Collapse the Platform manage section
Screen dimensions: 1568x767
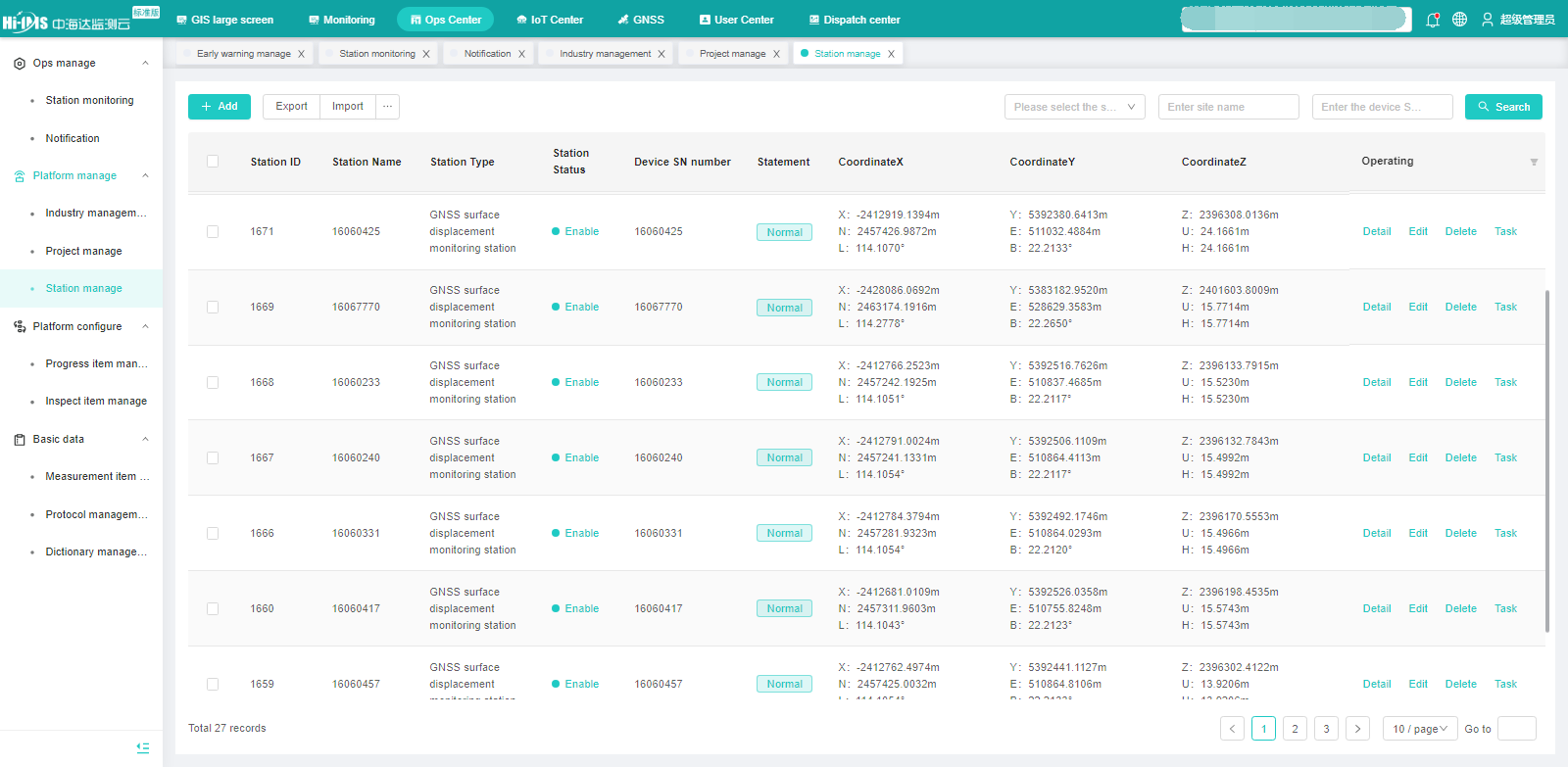point(145,176)
